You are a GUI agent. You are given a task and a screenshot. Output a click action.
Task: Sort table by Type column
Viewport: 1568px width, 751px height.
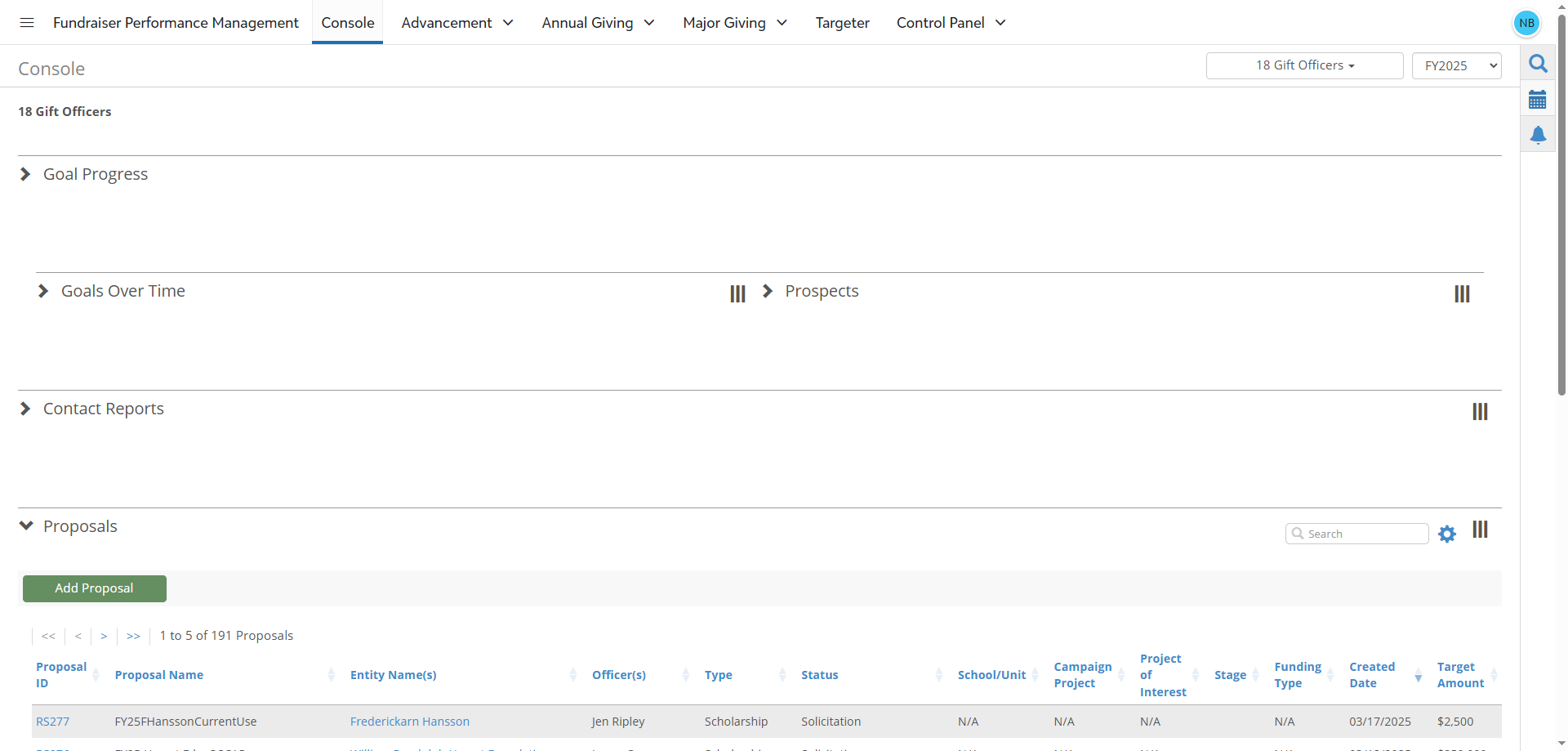pos(745,675)
